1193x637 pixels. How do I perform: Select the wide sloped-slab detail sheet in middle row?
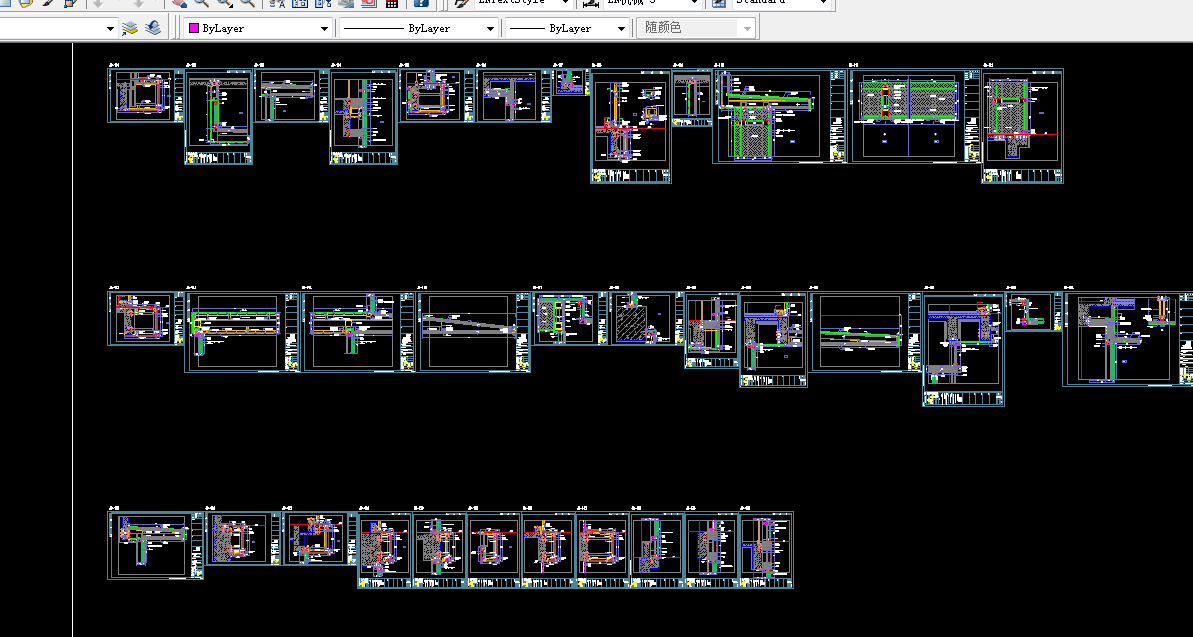pyautogui.click(x=473, y=332)
